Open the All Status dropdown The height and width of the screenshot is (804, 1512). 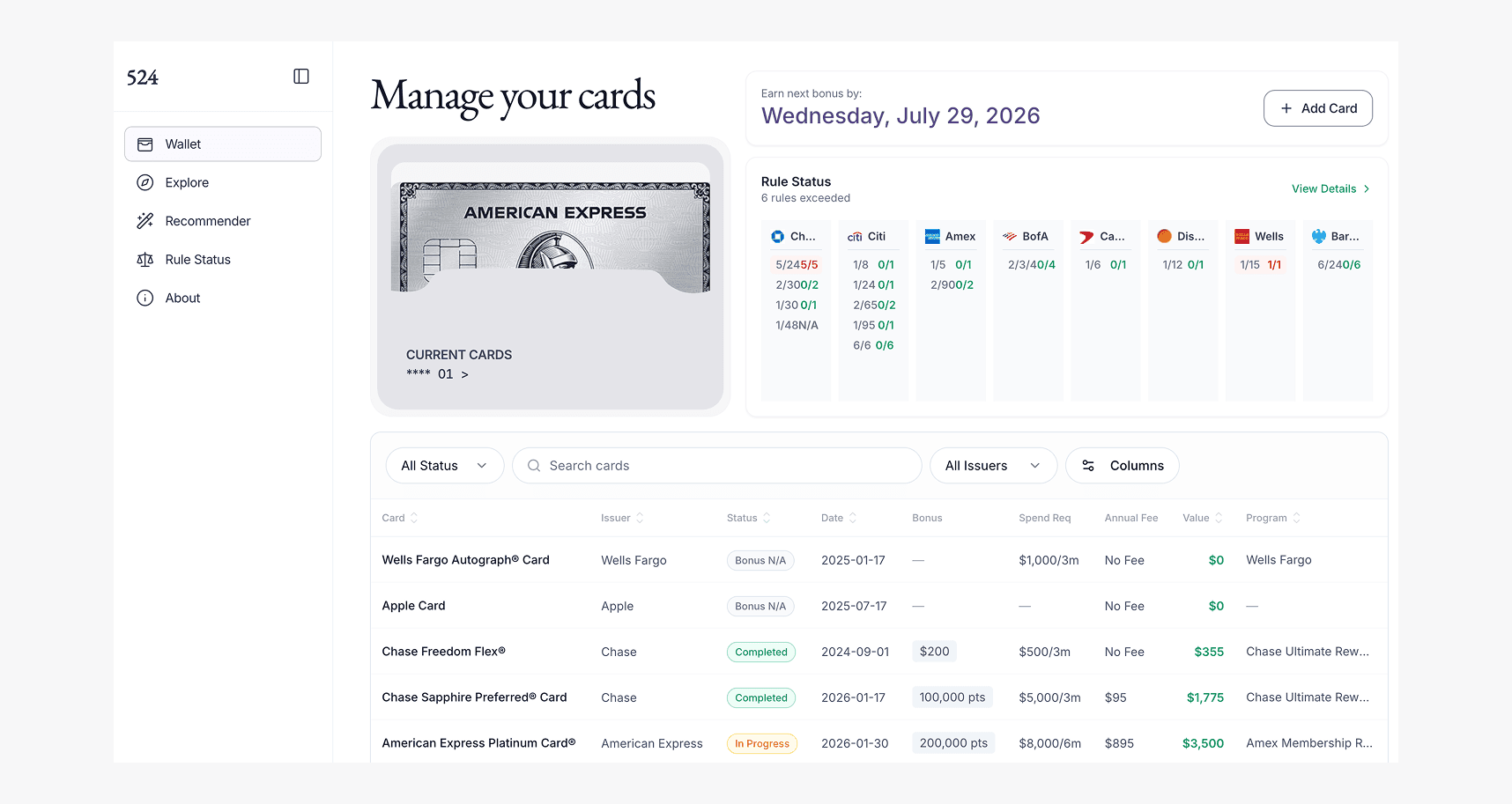coord(444,466)
